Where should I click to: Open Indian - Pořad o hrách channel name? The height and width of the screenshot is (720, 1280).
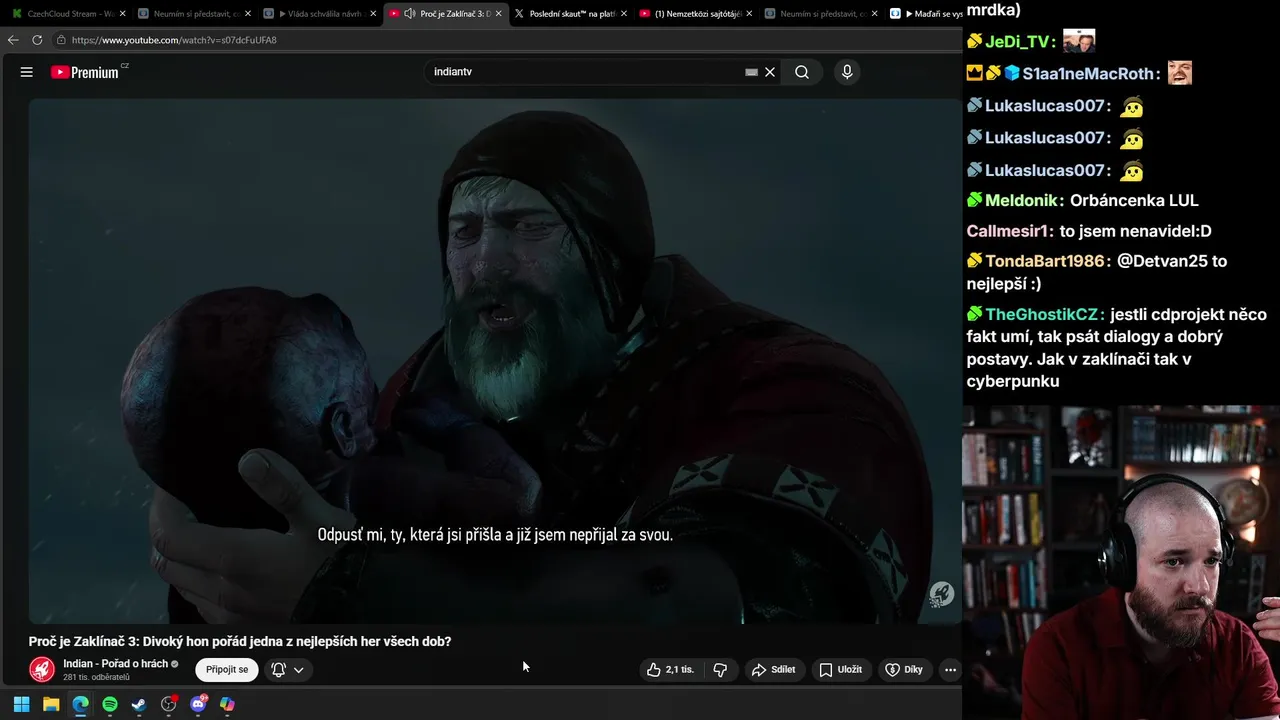(x=115, y=663)
